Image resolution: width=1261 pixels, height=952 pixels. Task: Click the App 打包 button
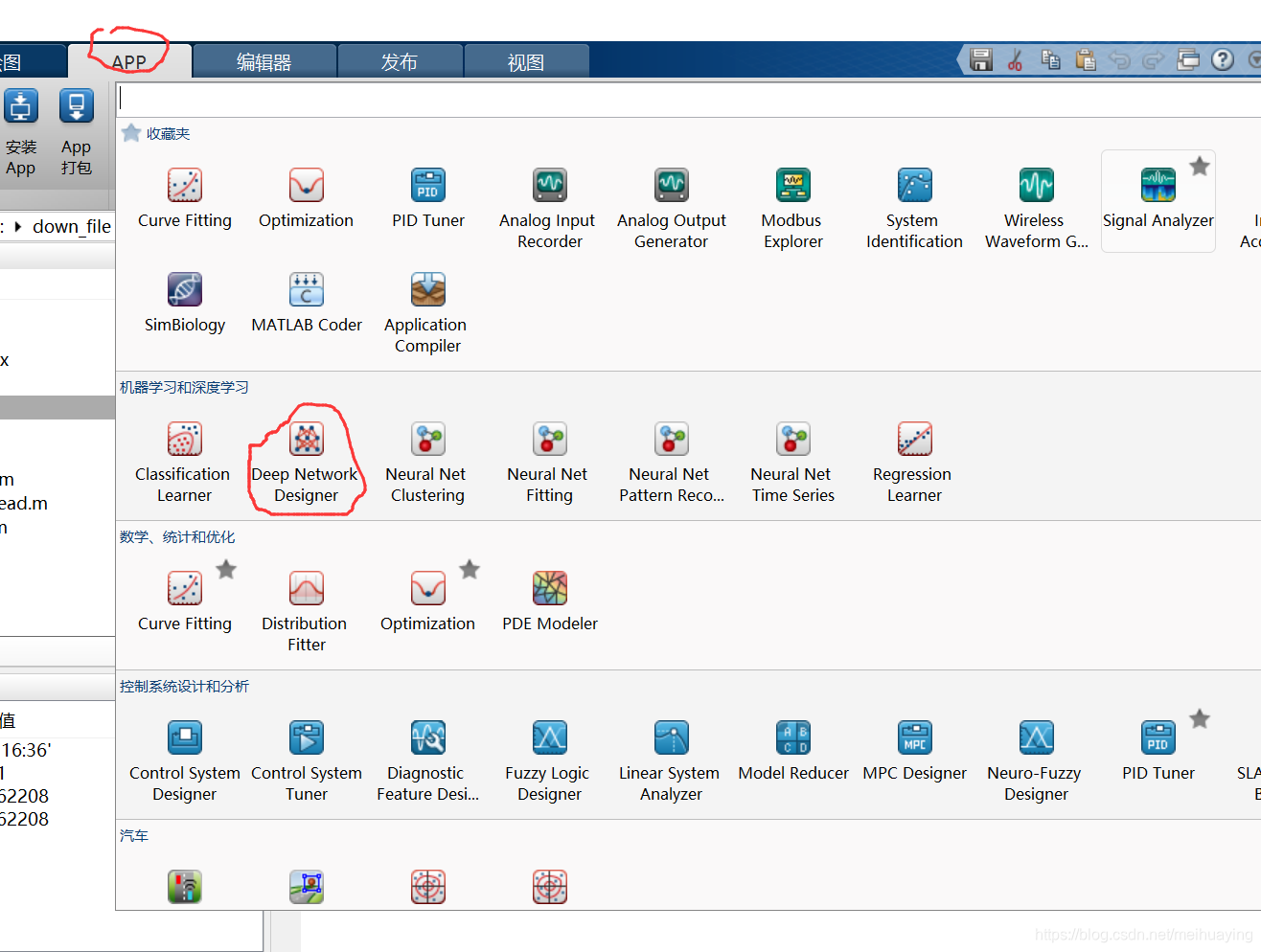click(77, 132)
